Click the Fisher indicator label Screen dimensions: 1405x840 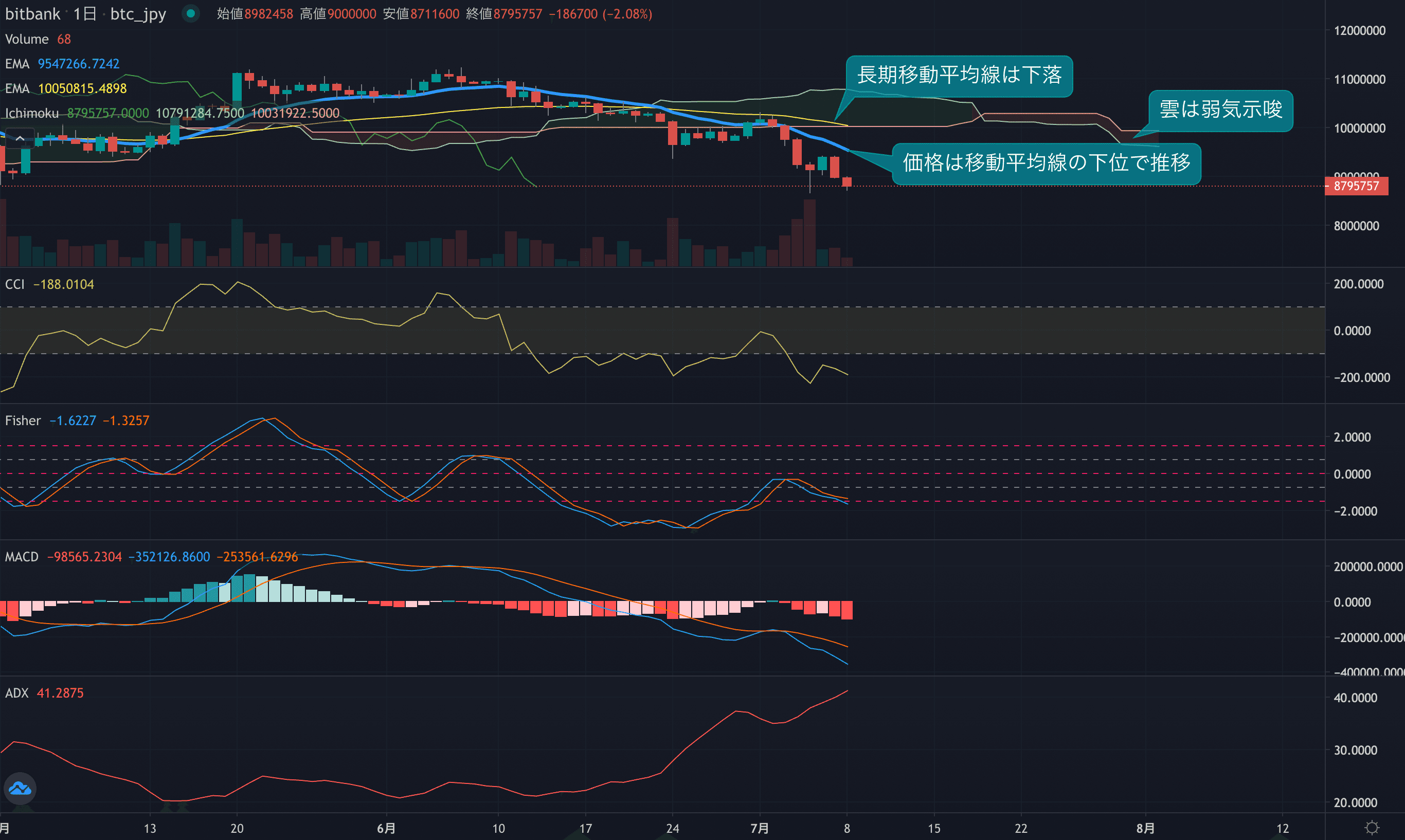point(23,421)
